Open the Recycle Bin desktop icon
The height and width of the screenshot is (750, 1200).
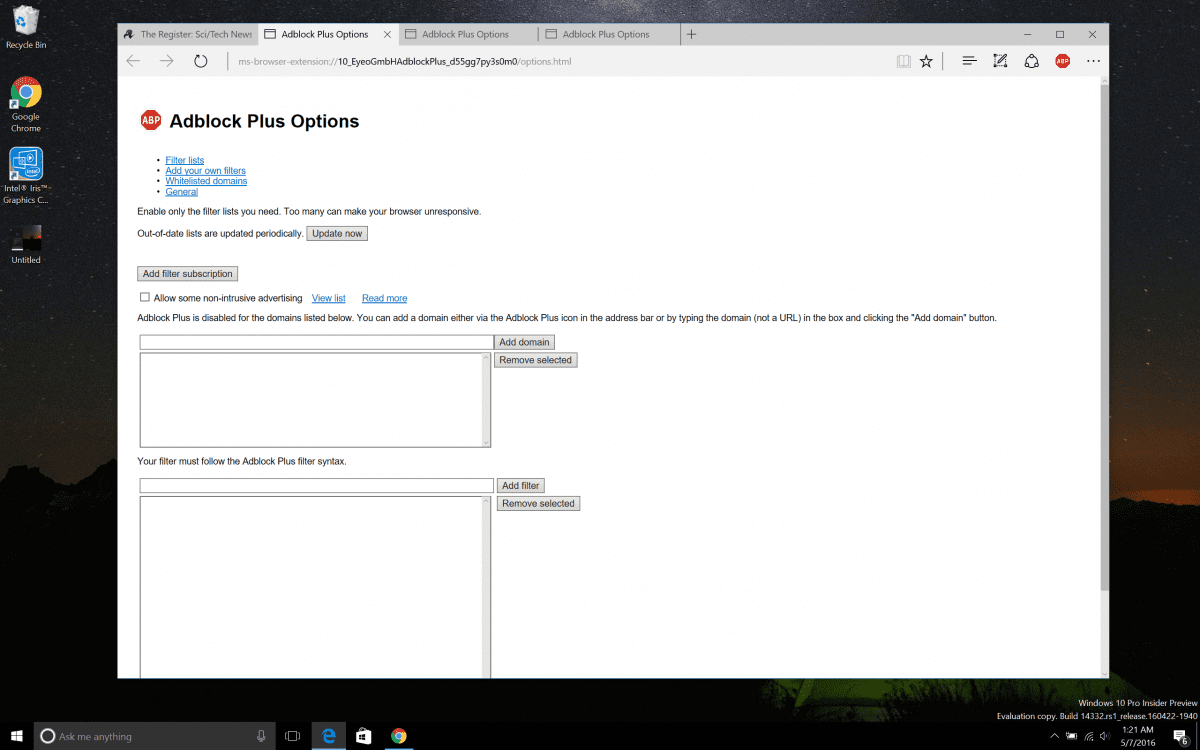26,27
